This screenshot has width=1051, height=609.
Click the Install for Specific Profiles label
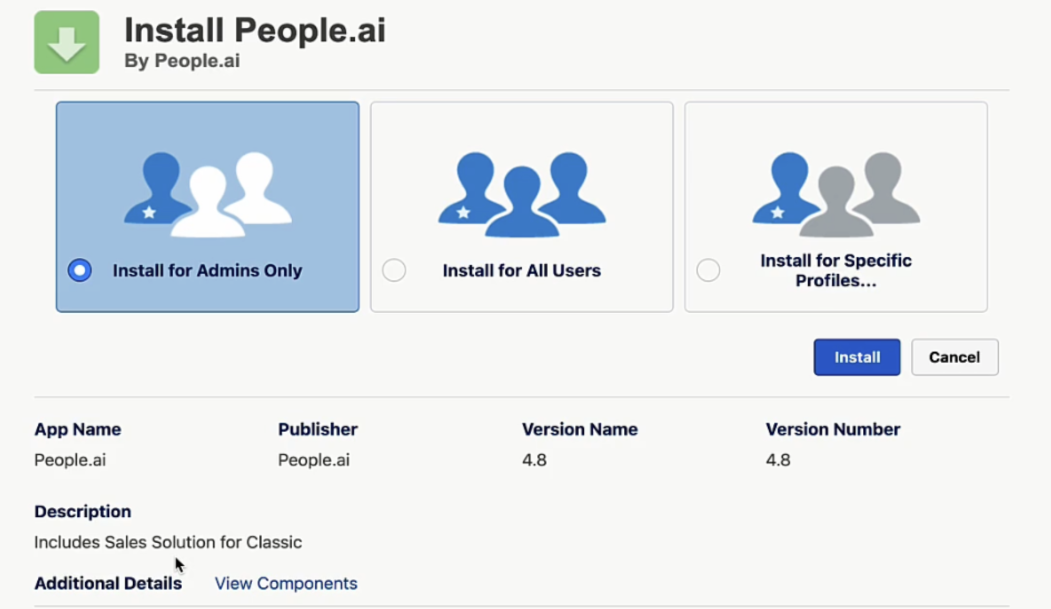836,270
